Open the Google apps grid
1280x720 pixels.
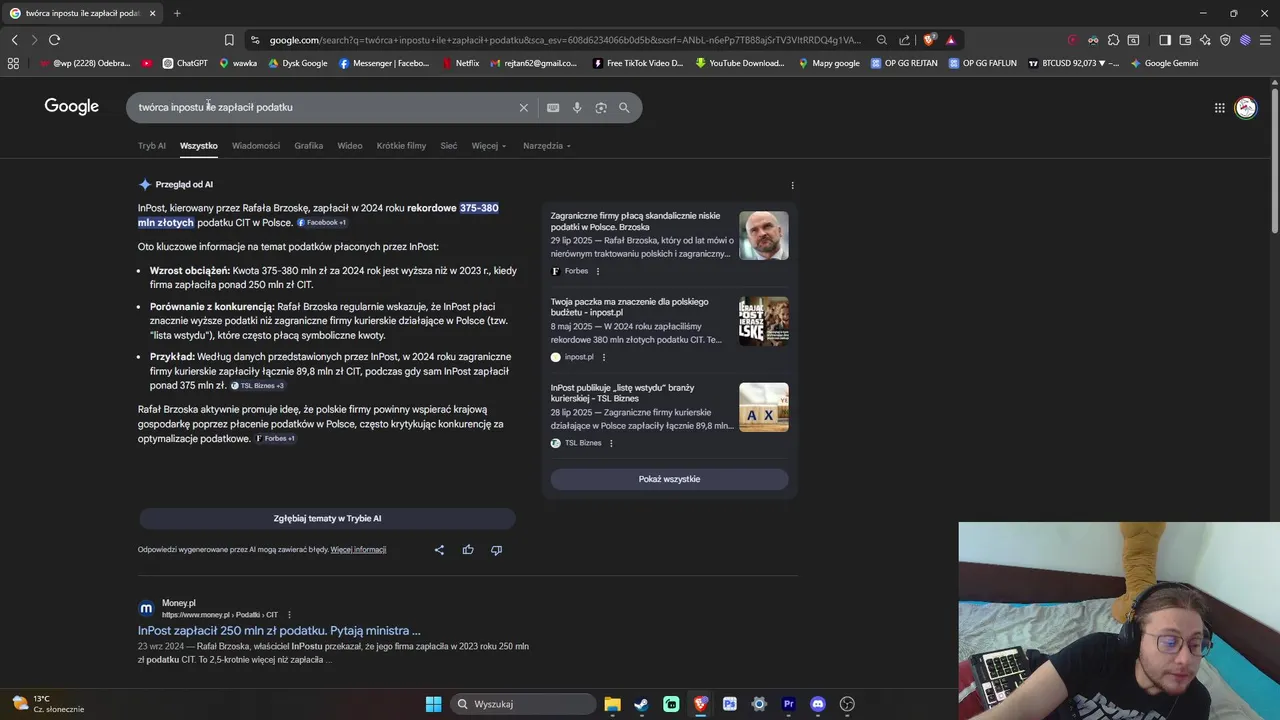point(1219,107)
